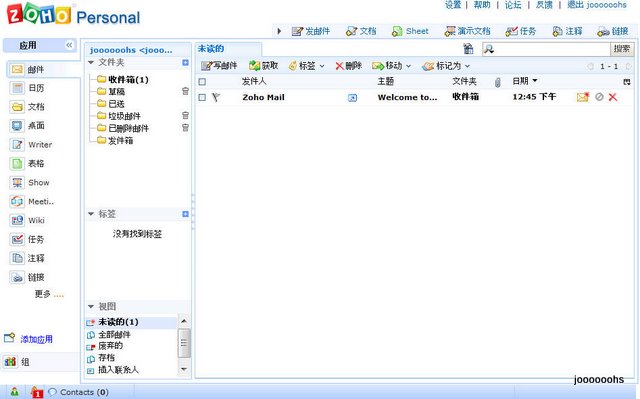Sort by 日期 date column arrow
The width and height of the screenshot is (640, 399).
coord(535,81)
